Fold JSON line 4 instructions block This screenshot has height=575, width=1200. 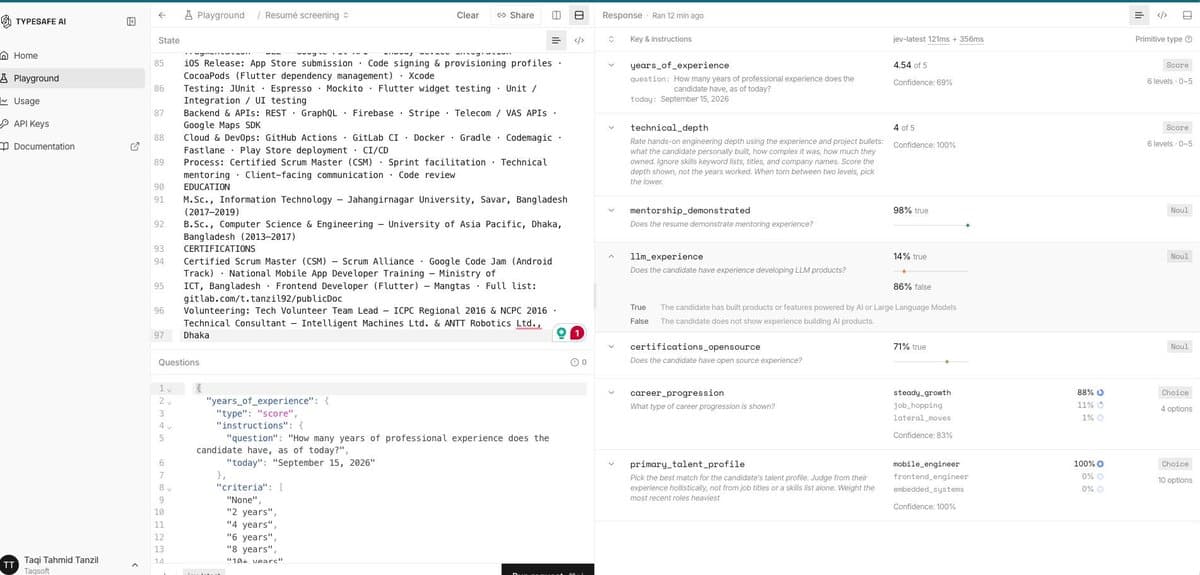pos(168,425)
